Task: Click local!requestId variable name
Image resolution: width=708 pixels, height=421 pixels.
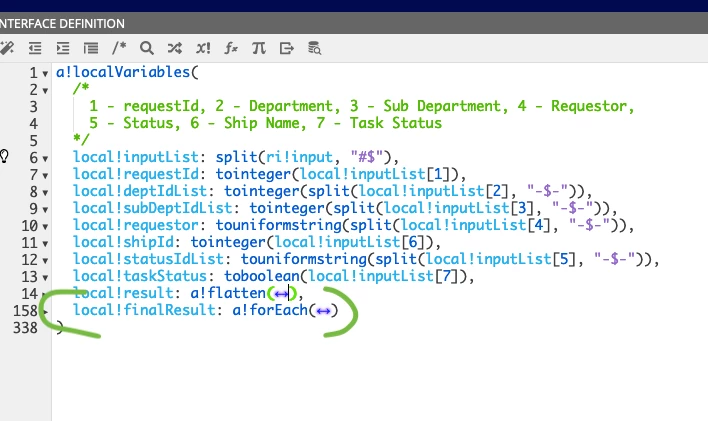Action: [136, 174]
